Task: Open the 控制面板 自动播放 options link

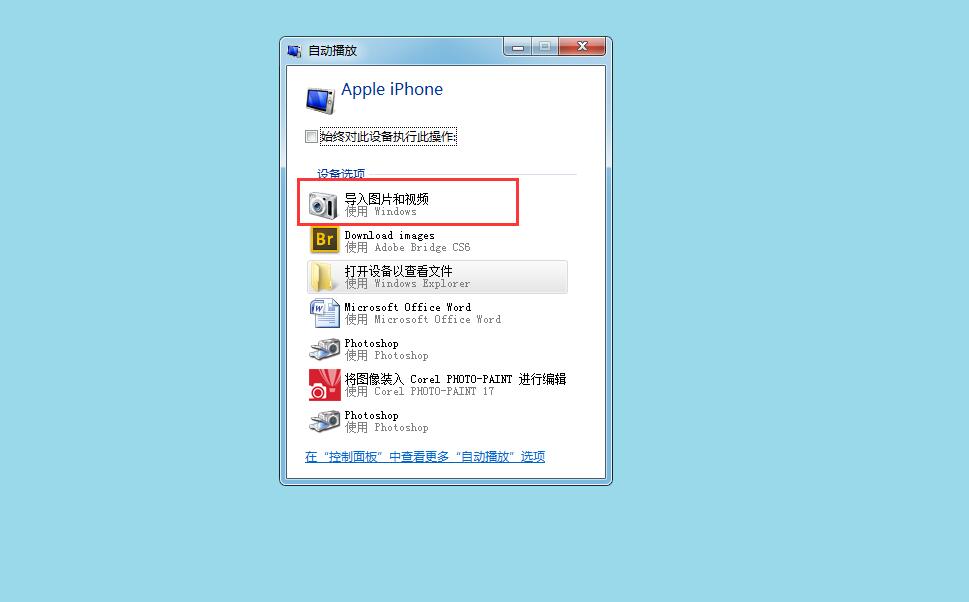Action: pyautogui.click(x=425, y=457)
